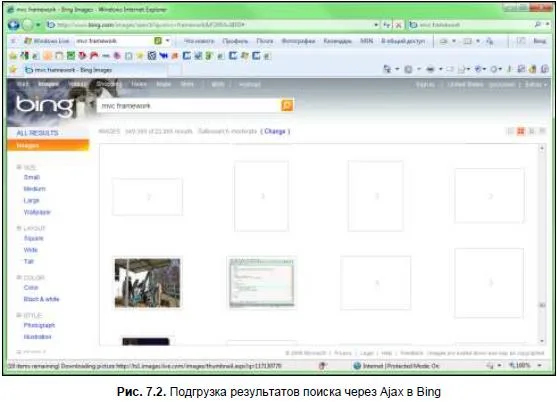Switch to the last detail view toggle
This screenshot has height=402, width=557.
(x=542, y=131)
